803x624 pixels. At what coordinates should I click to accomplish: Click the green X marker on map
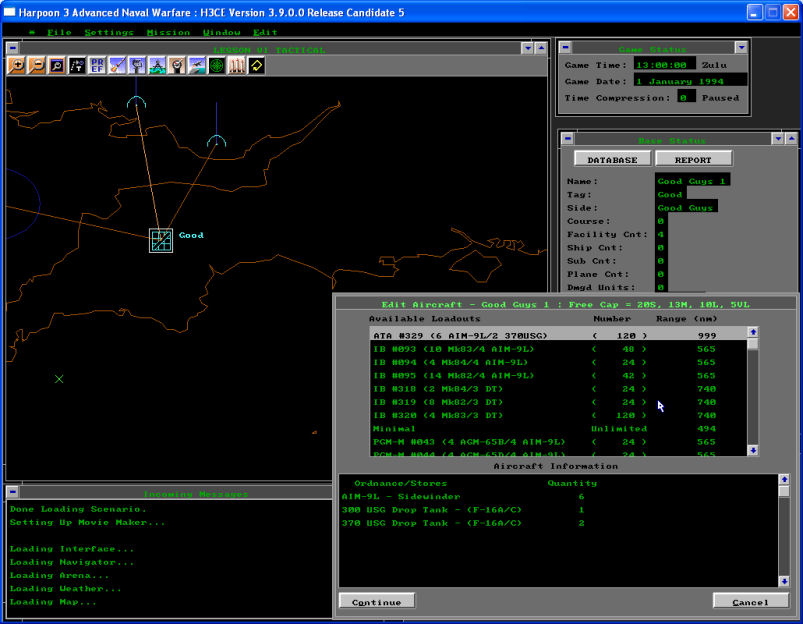(59, 379)
